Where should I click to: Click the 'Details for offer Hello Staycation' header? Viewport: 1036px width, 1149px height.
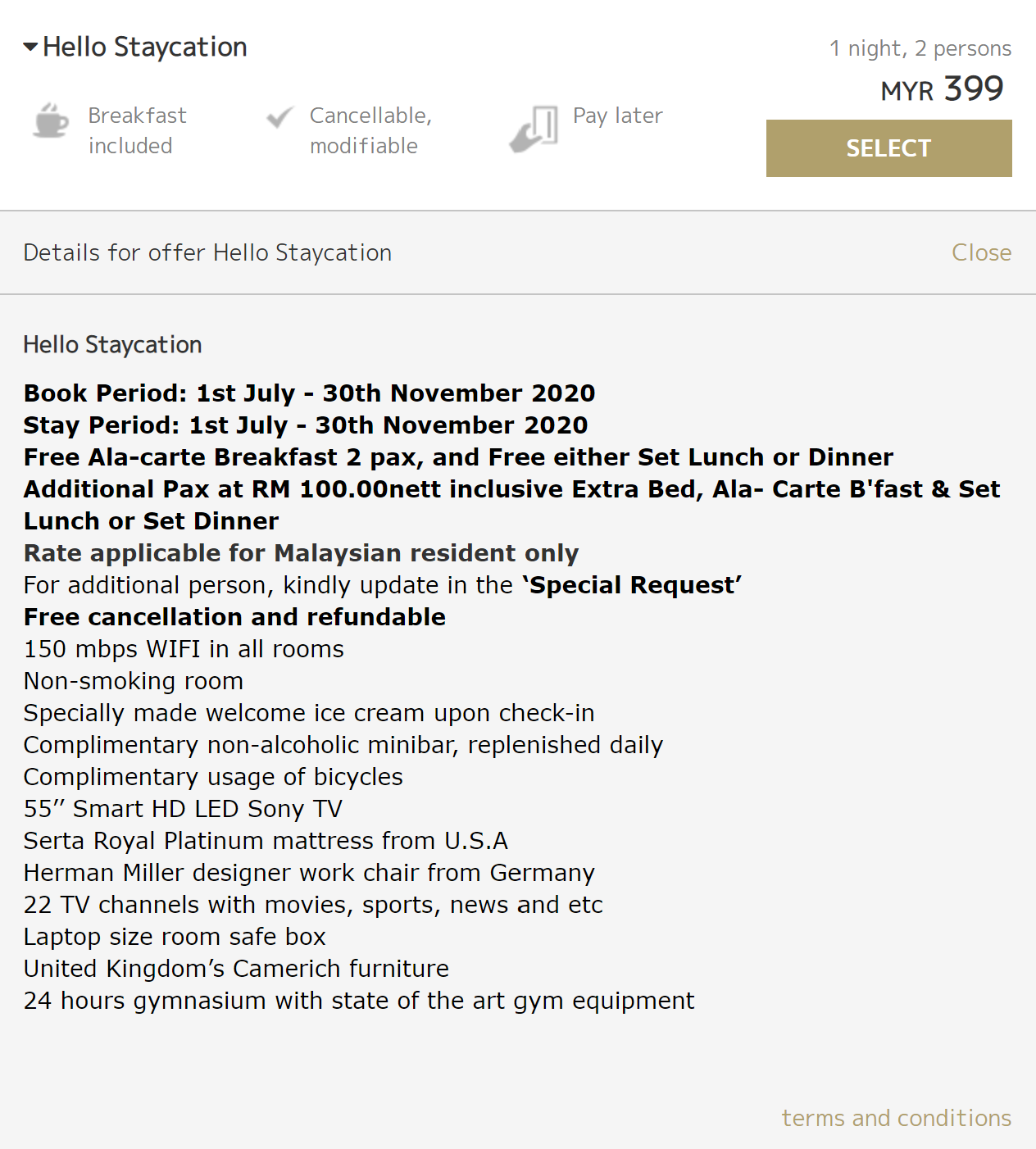(x=207, y=252)
